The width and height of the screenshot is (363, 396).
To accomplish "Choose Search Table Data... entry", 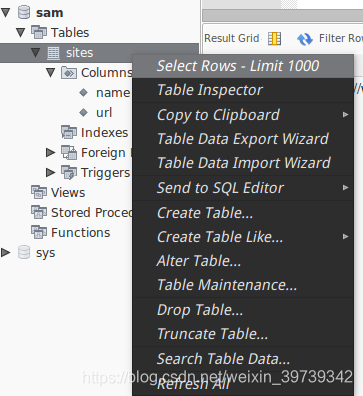I will tap(243, 359).
